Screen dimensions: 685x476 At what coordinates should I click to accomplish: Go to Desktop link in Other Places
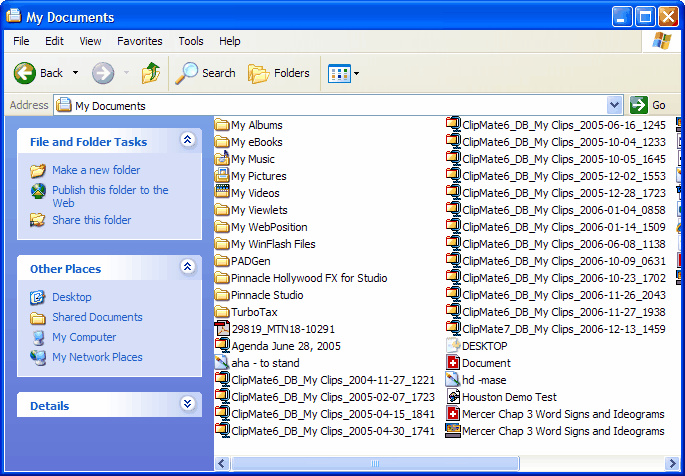[72, 297]
